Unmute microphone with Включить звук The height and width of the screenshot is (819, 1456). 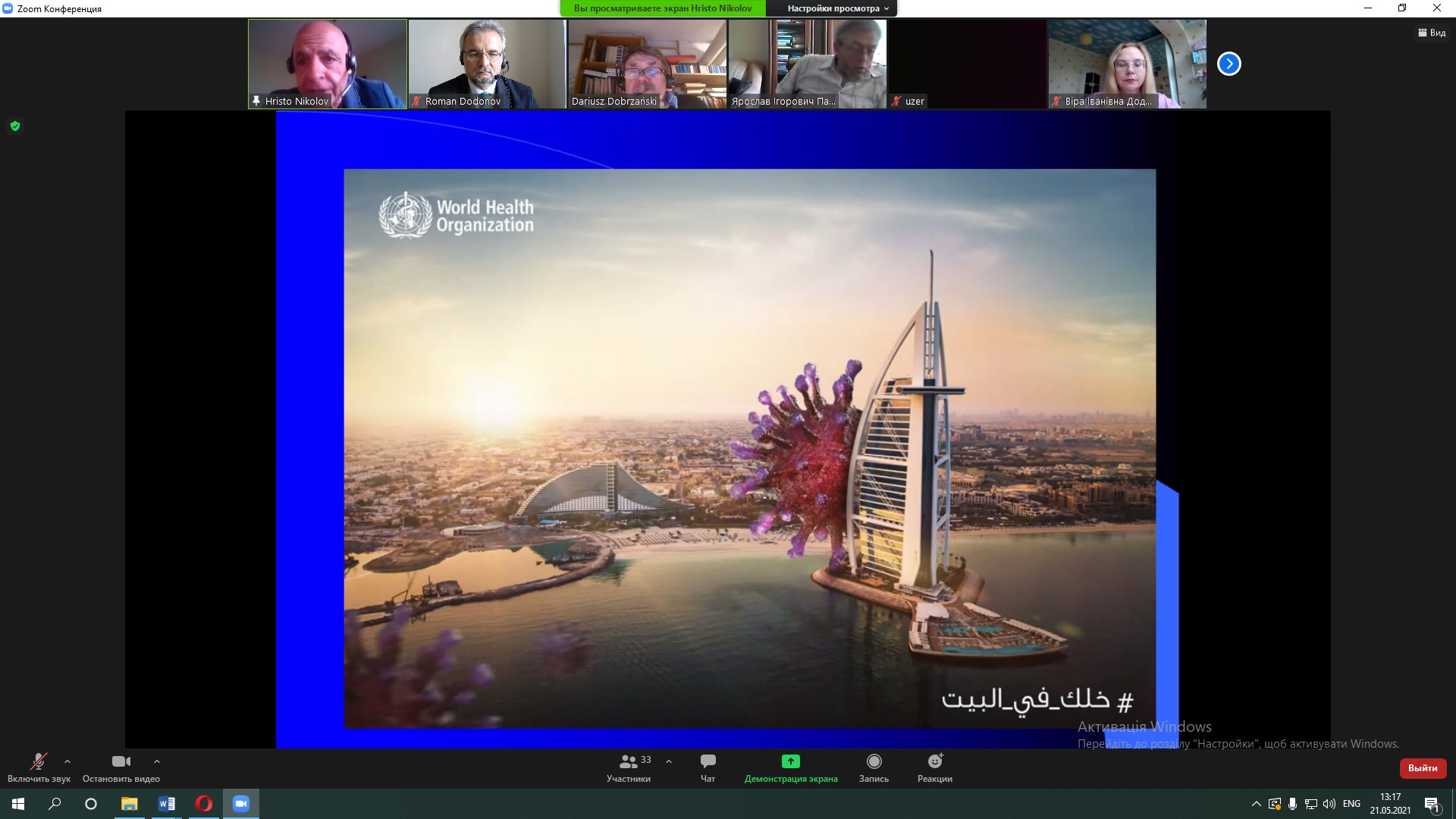pos(38,767)
